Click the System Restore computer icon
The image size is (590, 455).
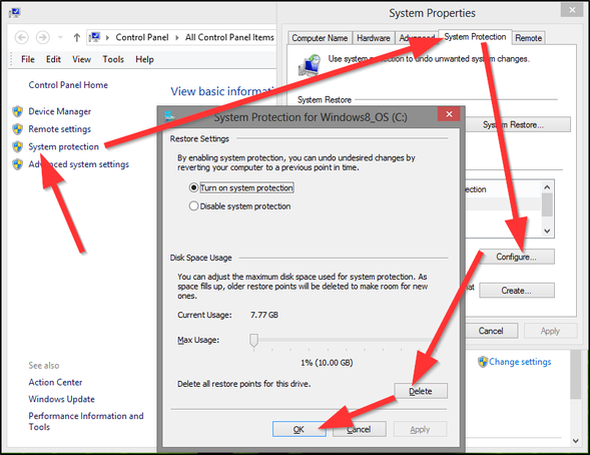(310, 65)
